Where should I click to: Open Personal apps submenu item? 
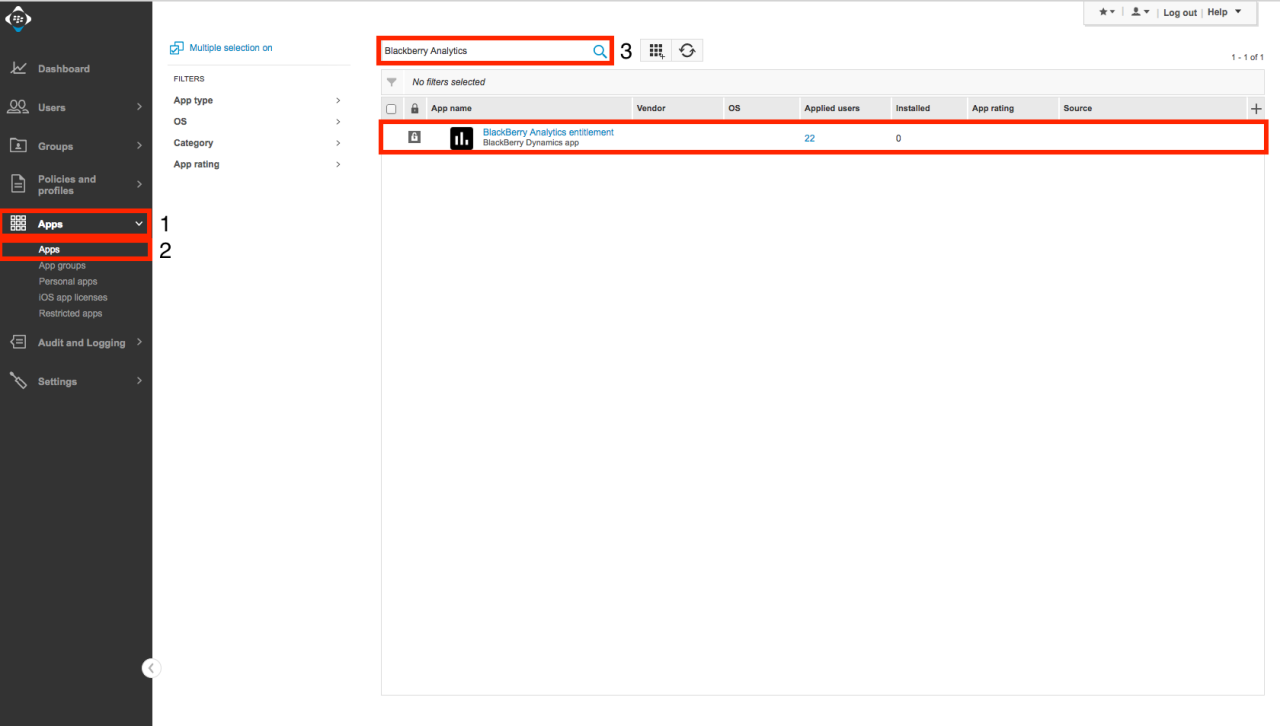point(68,282)
